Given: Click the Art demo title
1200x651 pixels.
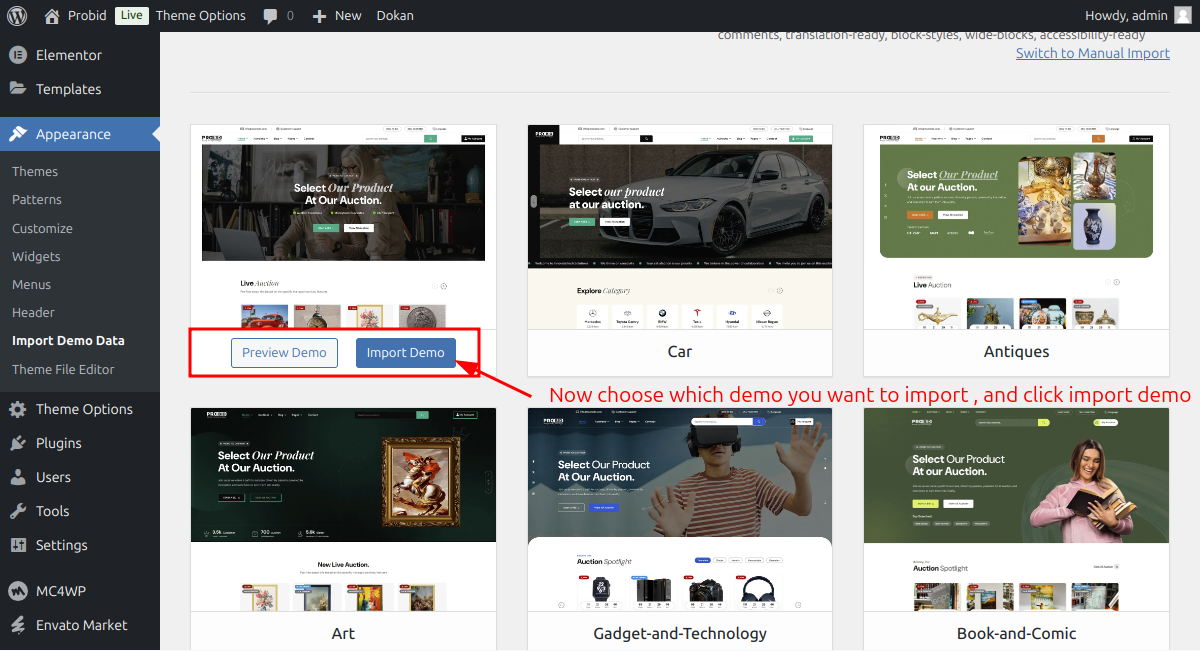Looking at the screenshot, I should point(343,633).
